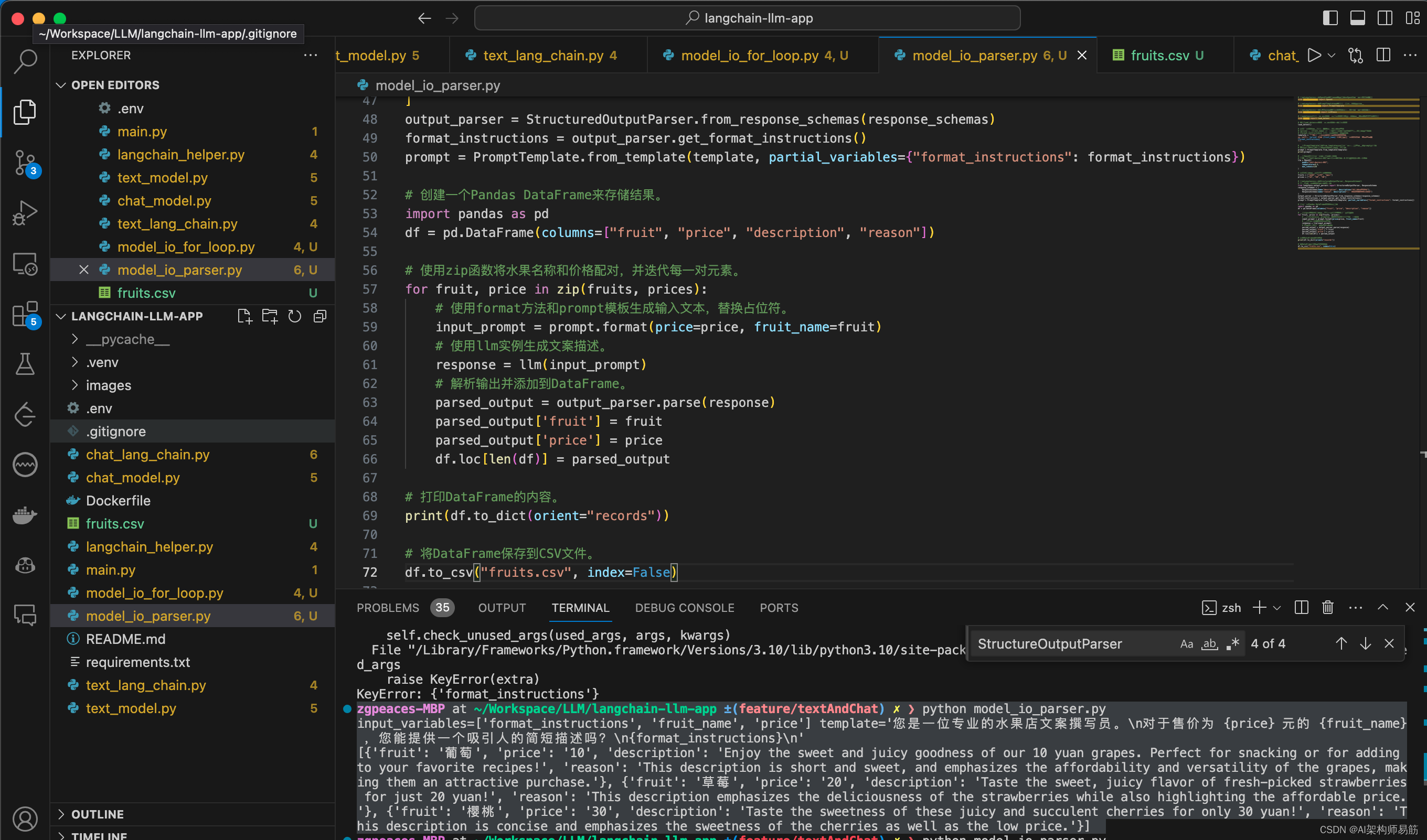Open the new terminal launch profile dropdown
Screen dimensions: 1427x840
click(1277, 607)
